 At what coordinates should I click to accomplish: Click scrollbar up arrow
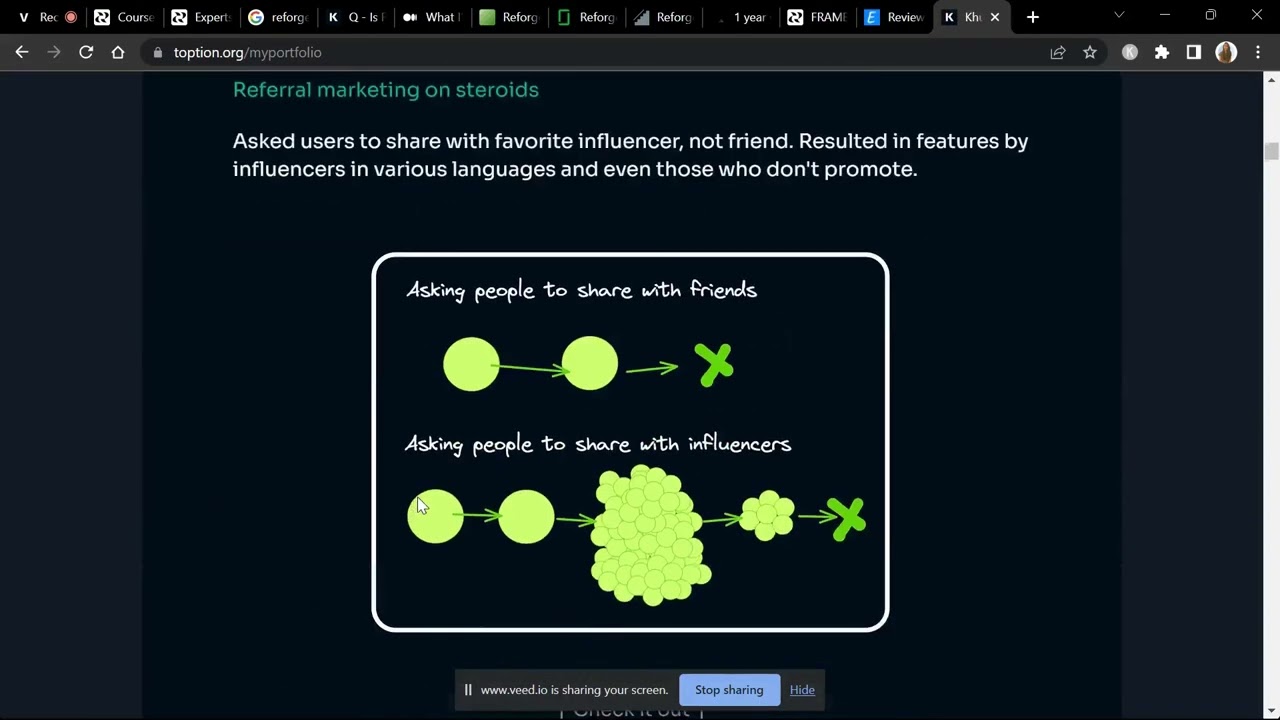(x=1271, y=80)
